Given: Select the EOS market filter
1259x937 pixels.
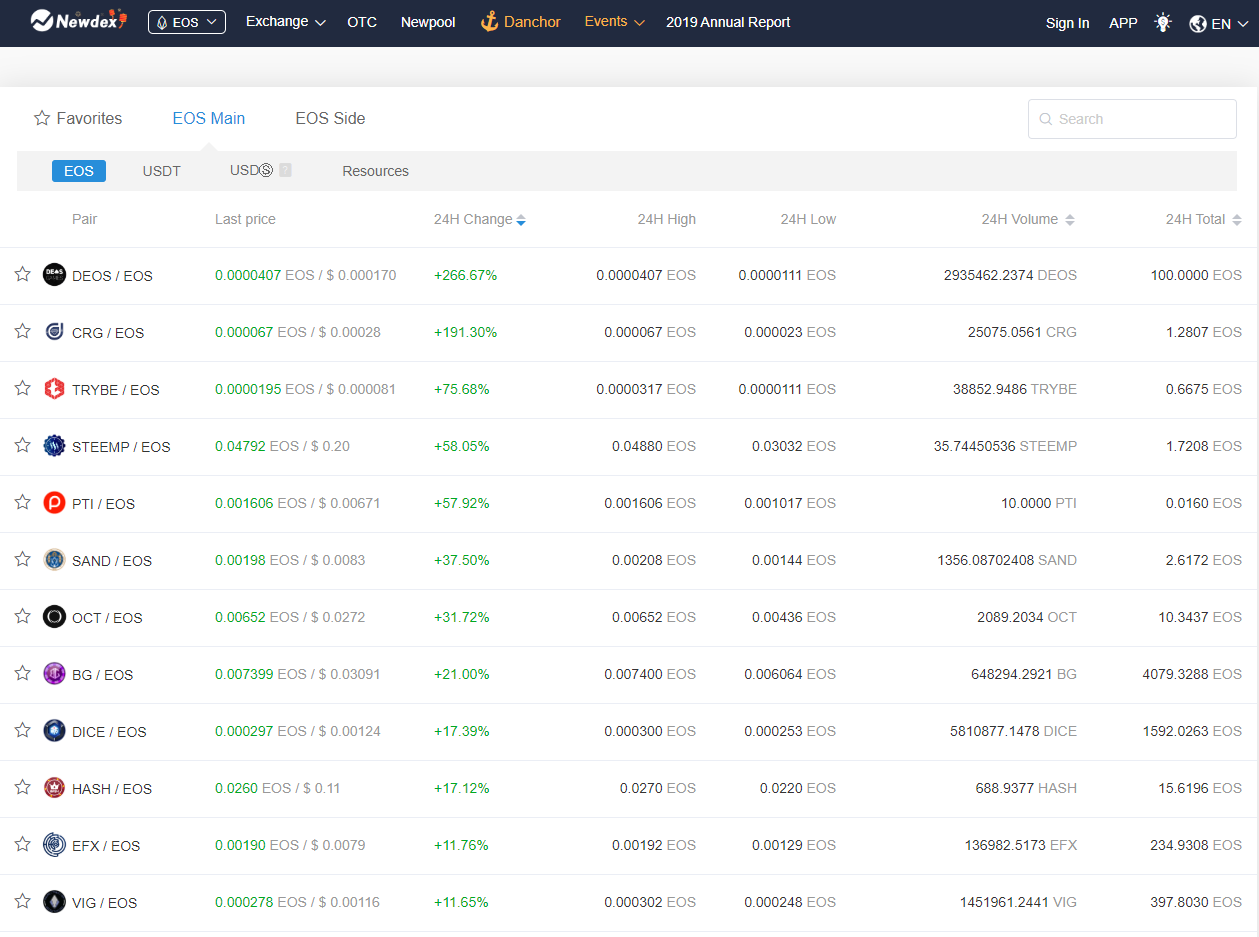Looking at the screenshot, I should pos(79,171).
